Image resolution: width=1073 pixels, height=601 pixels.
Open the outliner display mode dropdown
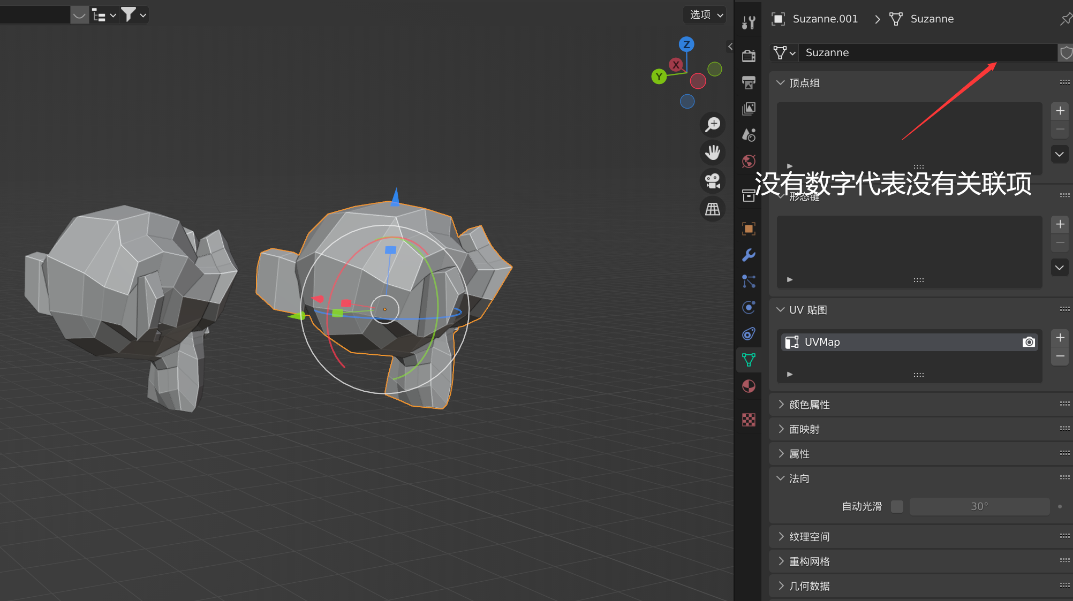point(104,15)
